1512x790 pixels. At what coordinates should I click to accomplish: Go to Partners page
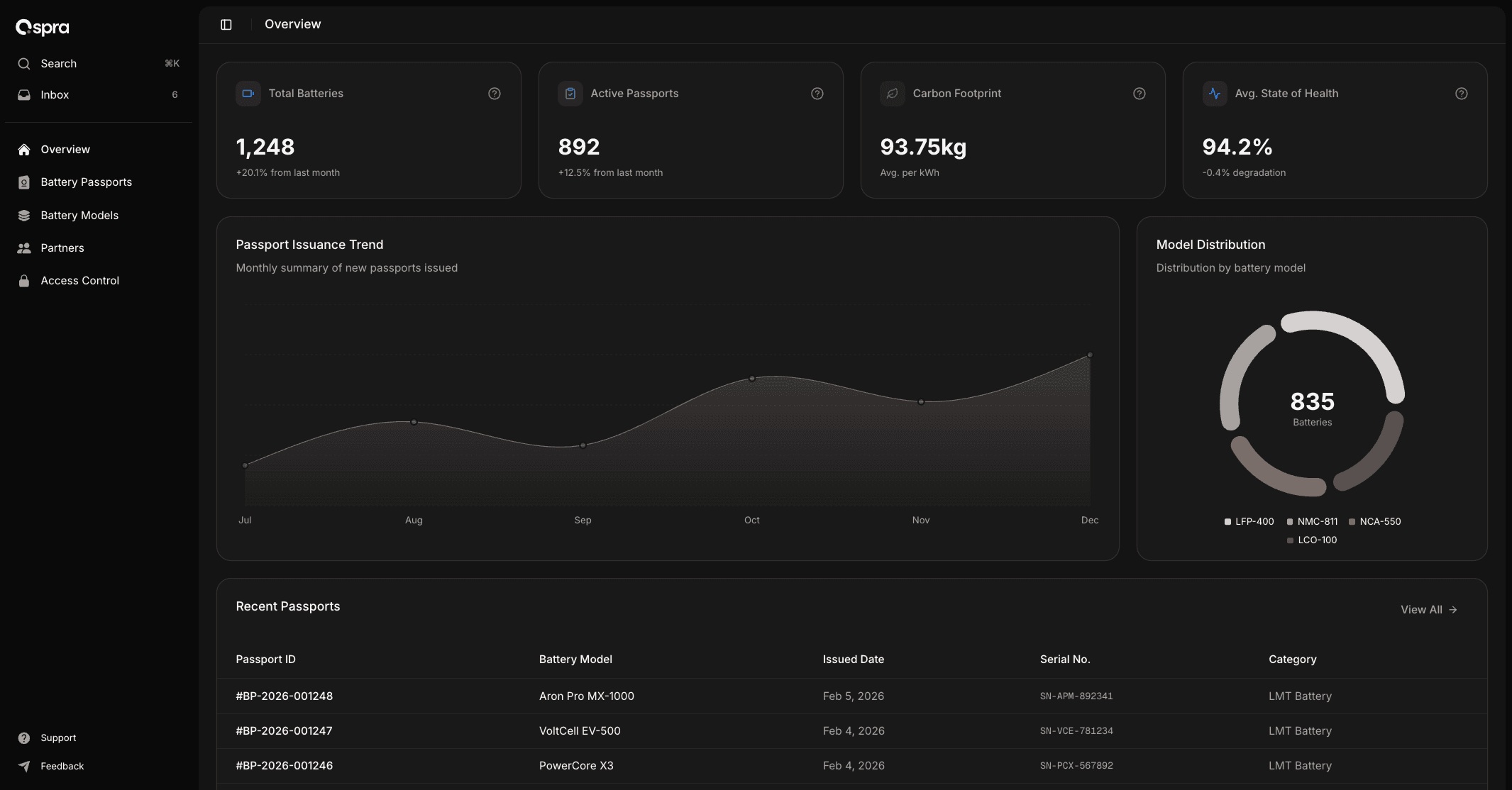point(62,247)
